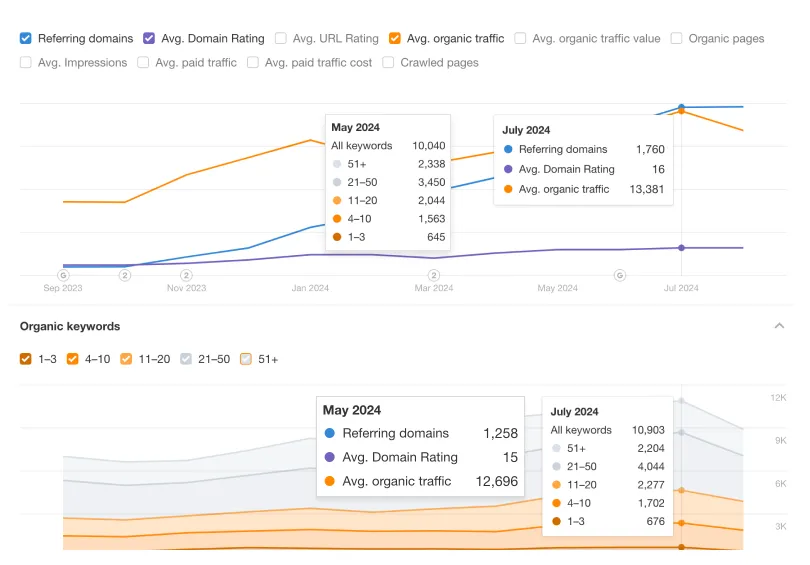
Task: Click the Organic keywords heading
Action: [70, 326]
